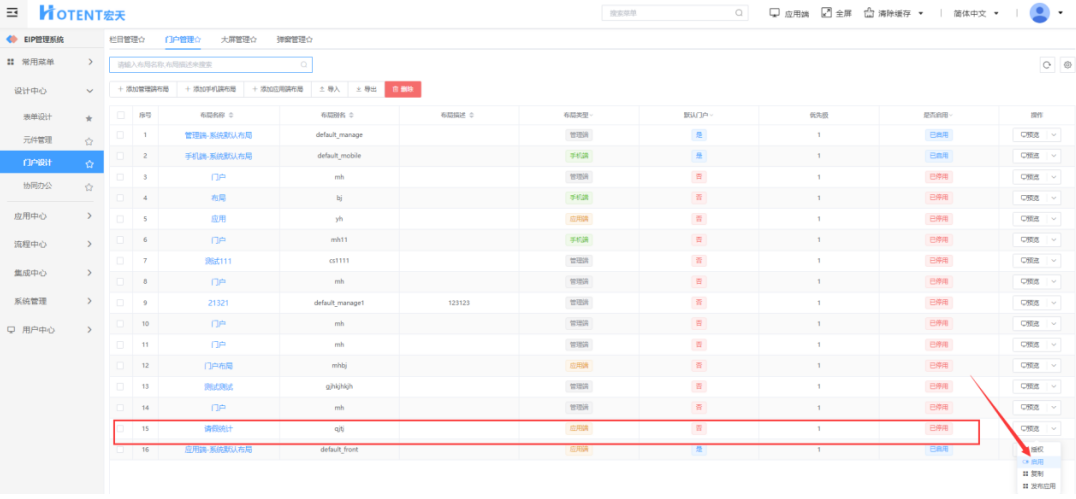Click the red 删除 button
Screen dimensions: 1076x499
point(403,89)
